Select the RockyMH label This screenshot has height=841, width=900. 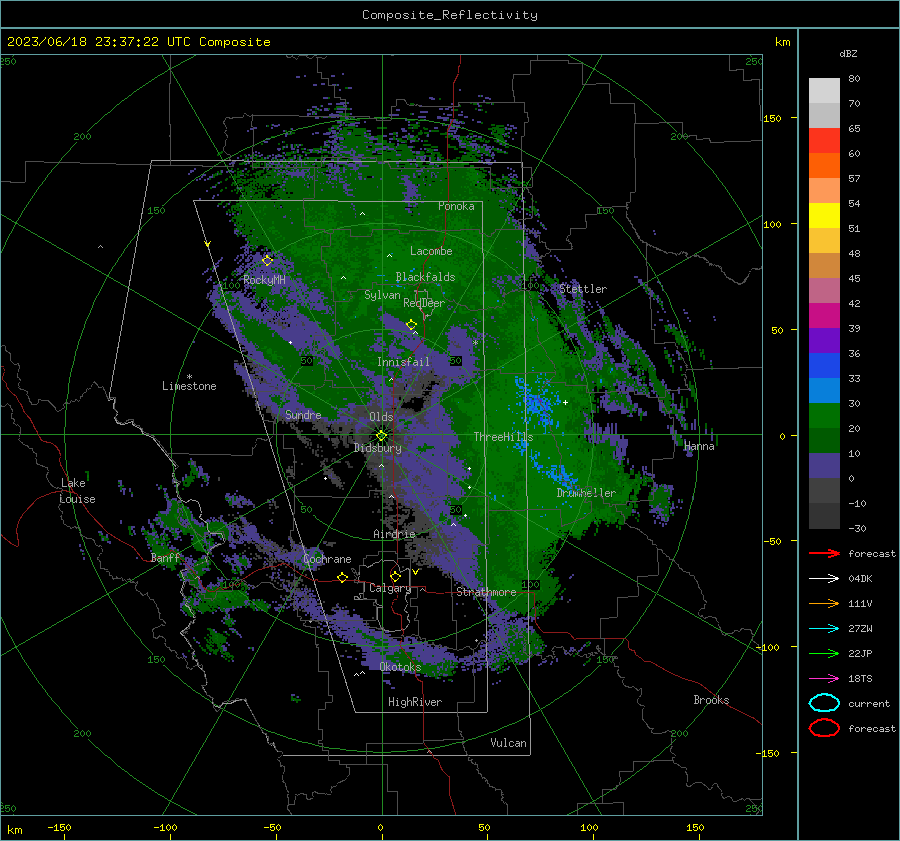pyautogui.click(x=264, y=280)
